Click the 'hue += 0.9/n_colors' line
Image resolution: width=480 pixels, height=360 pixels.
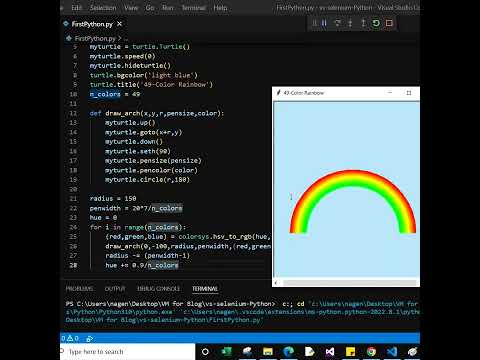click(x=142, y=265)
